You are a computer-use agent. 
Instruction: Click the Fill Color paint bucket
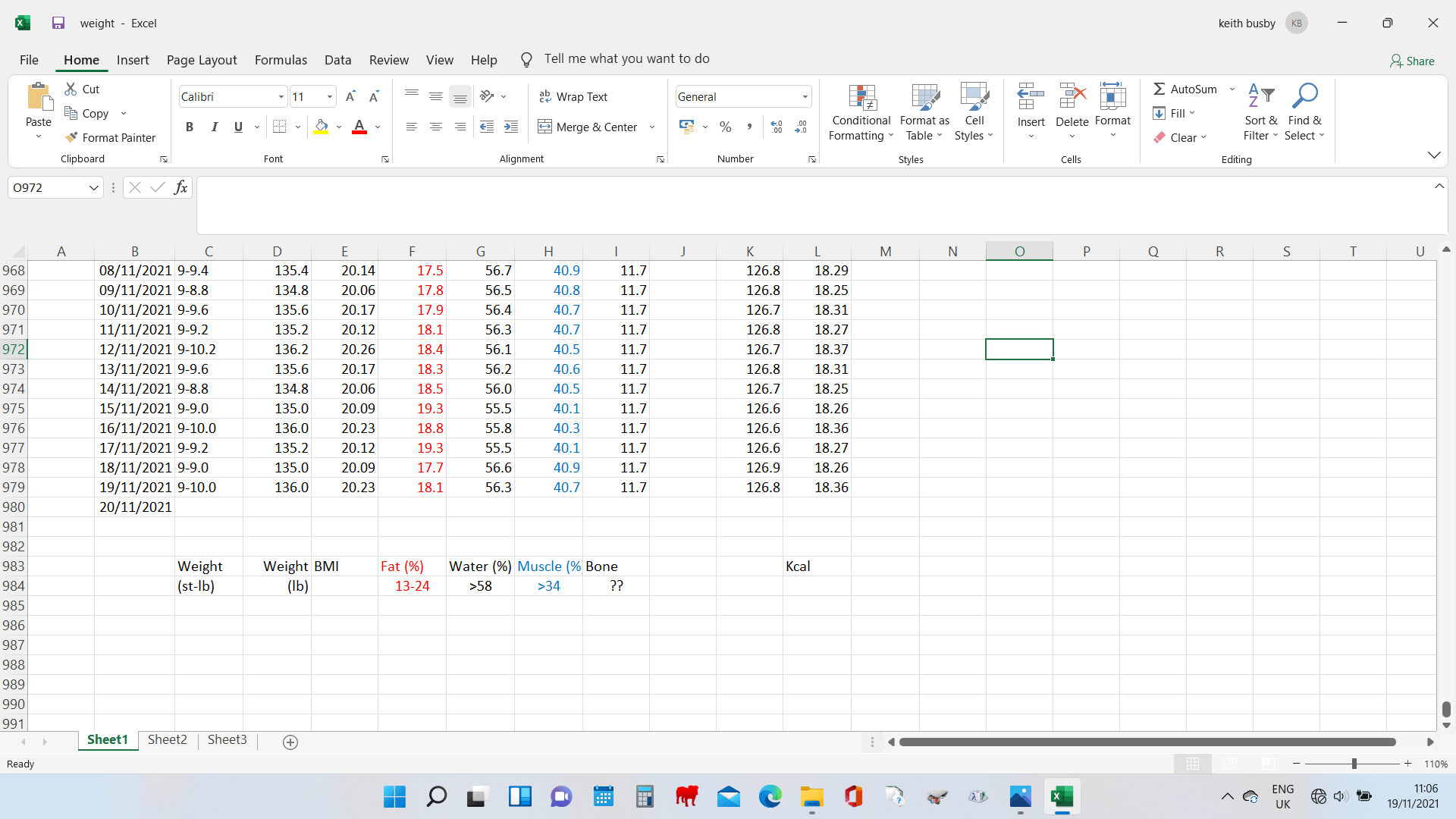tap(322, 127)
